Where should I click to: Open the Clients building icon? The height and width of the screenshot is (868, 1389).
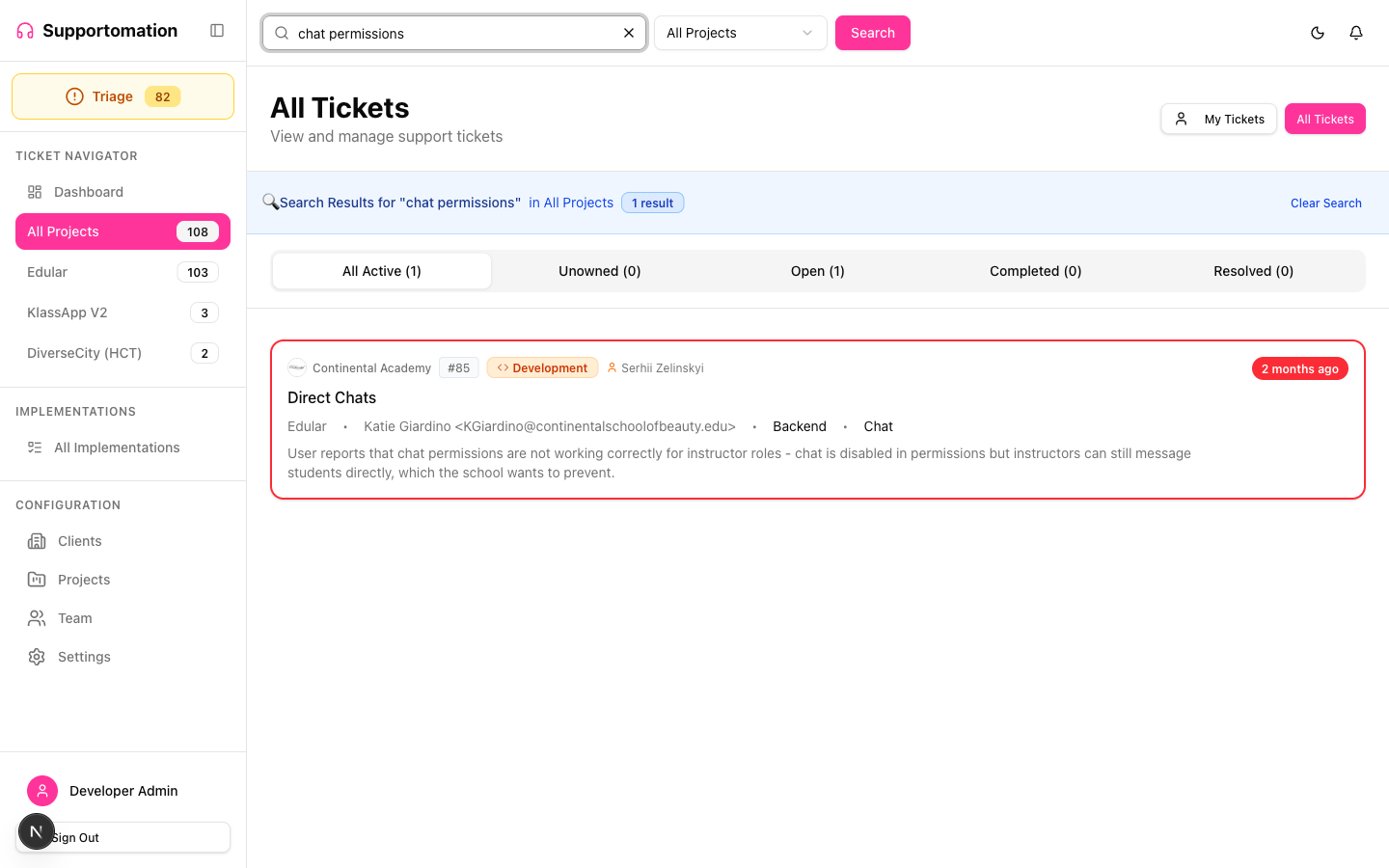(x=37, y=541)
